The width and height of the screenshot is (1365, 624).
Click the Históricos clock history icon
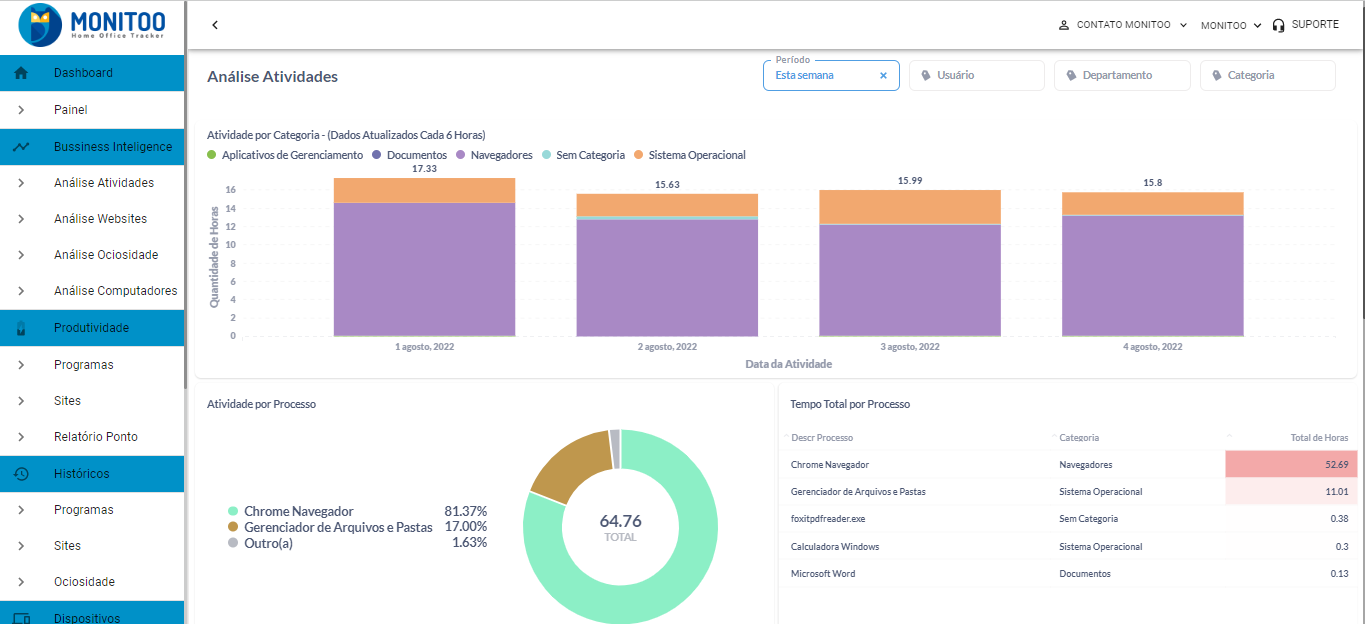click(21, 474)
